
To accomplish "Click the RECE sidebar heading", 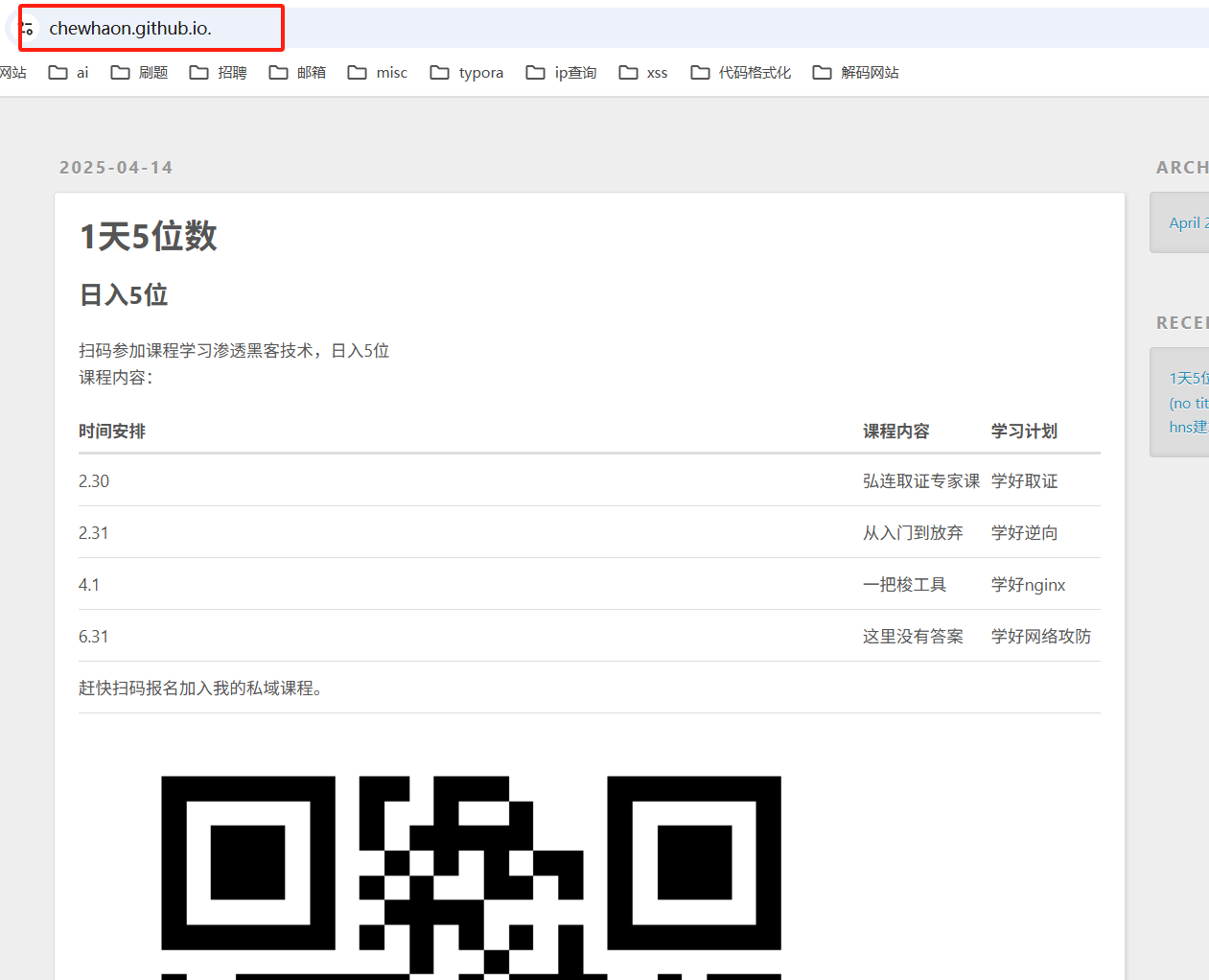I will point(1182,323).
